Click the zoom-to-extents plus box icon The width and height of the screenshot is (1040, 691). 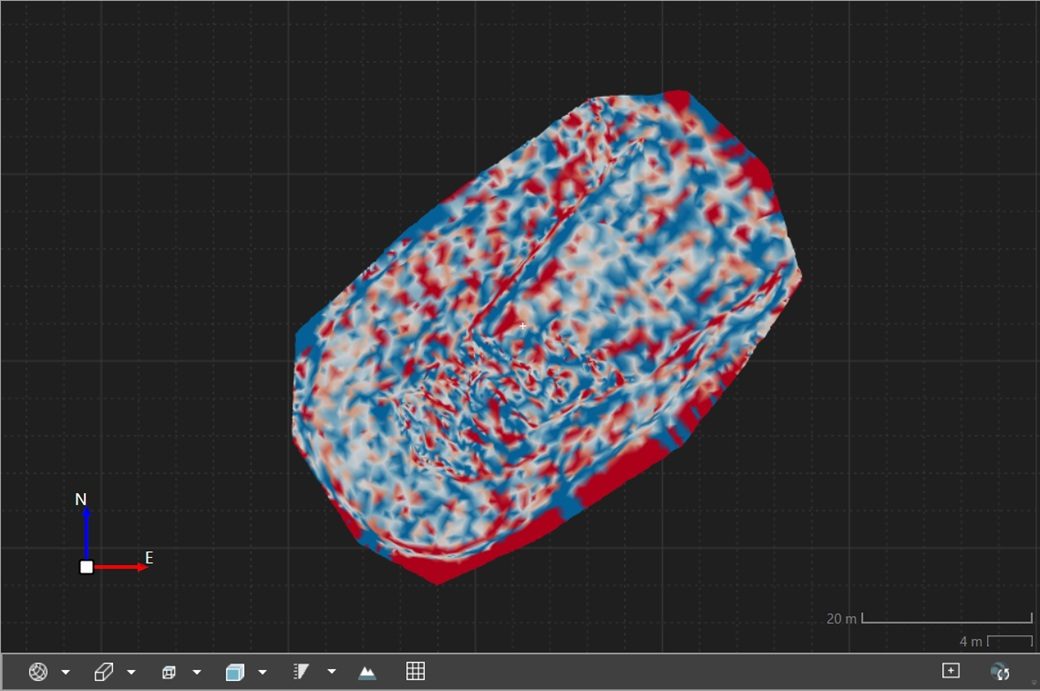[x=951, y=671]
